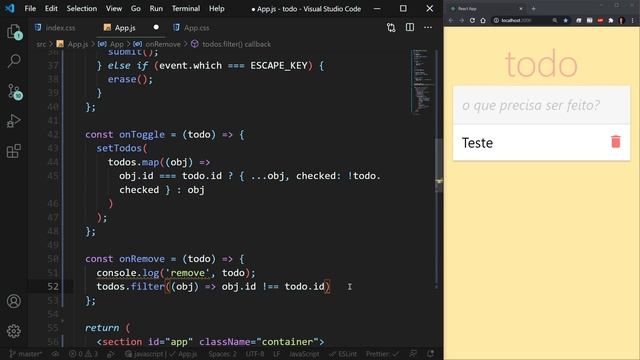Open the Extensions view
The image size is (640, 360).
(x=13, y=151)
